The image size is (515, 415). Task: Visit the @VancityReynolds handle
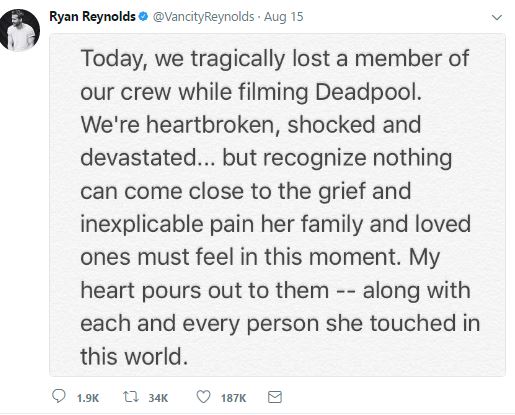(203, 17)
